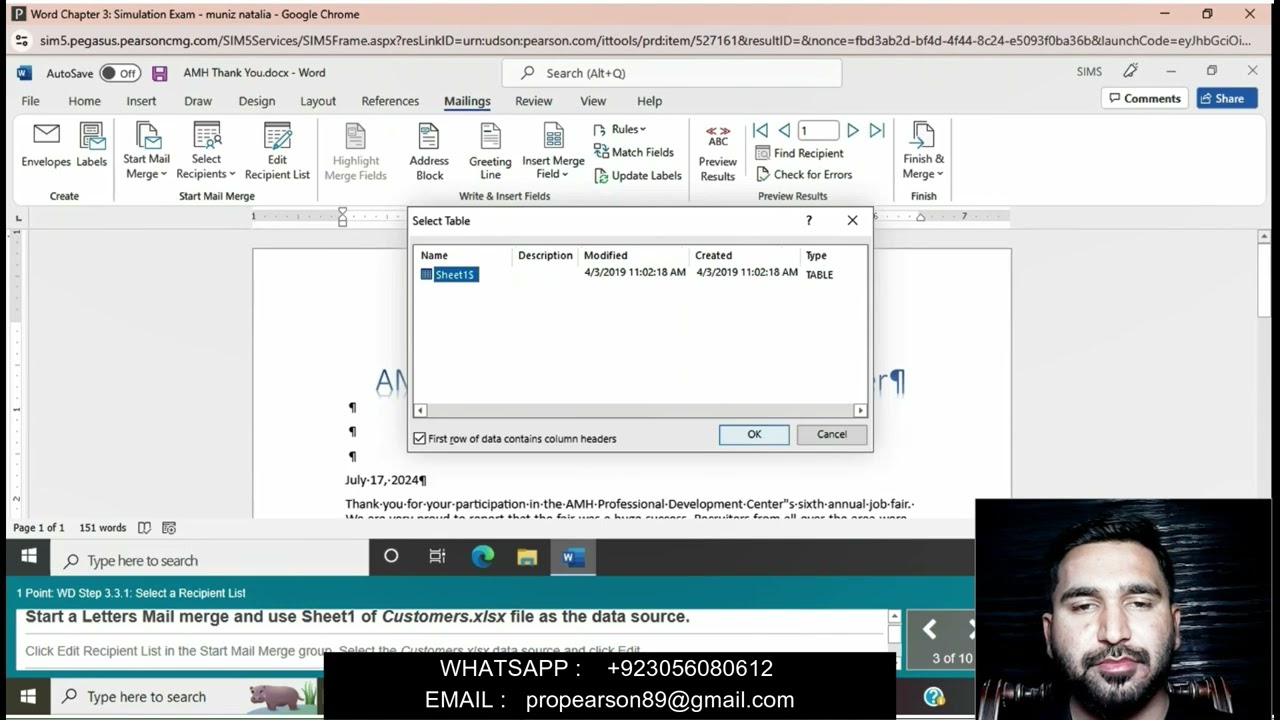Click the pen icon next to SIMS
This screenshot has width=1280, height=720.
[1130, 71]
